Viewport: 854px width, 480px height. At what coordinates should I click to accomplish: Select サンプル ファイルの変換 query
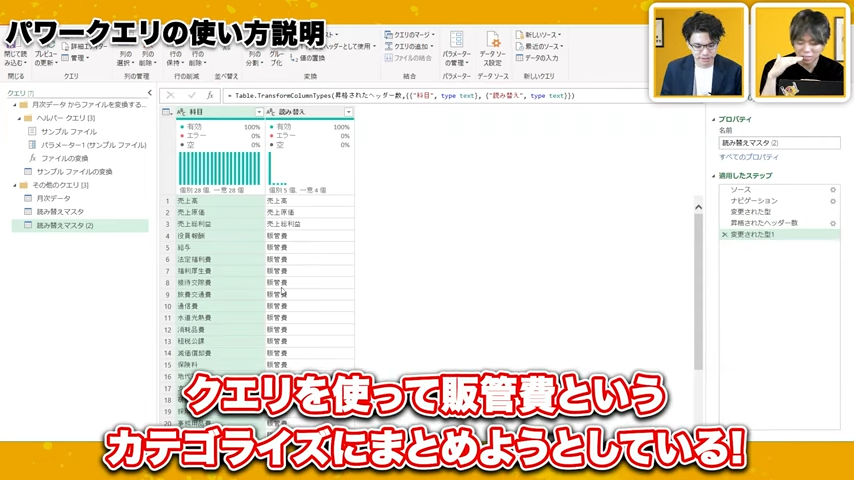coord(74,172)
